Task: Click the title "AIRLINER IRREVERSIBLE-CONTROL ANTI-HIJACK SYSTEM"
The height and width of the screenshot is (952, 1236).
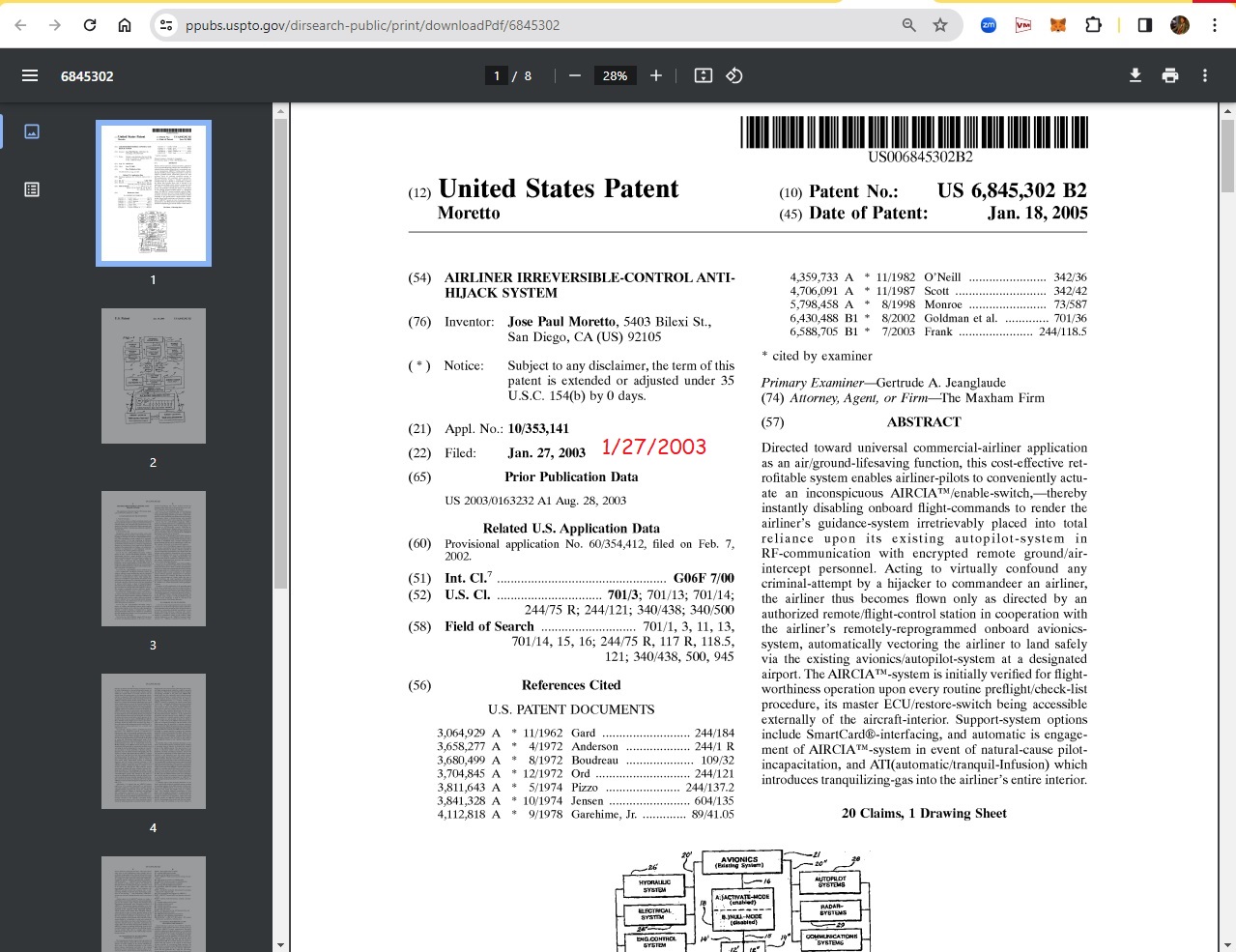Action: point(589,285)
